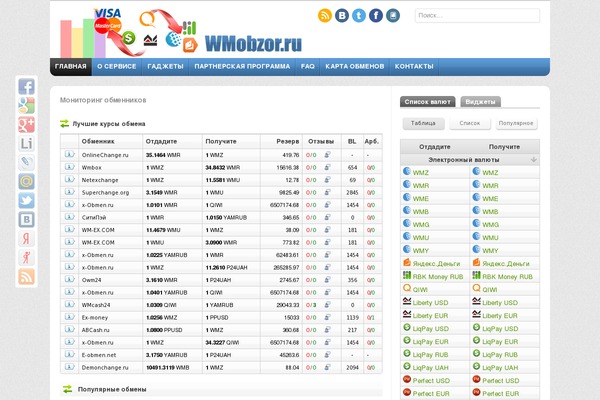This screenshot has height=400, width=600.
Task: Open info icon for Ex-money row
Action: pos(69,317)
